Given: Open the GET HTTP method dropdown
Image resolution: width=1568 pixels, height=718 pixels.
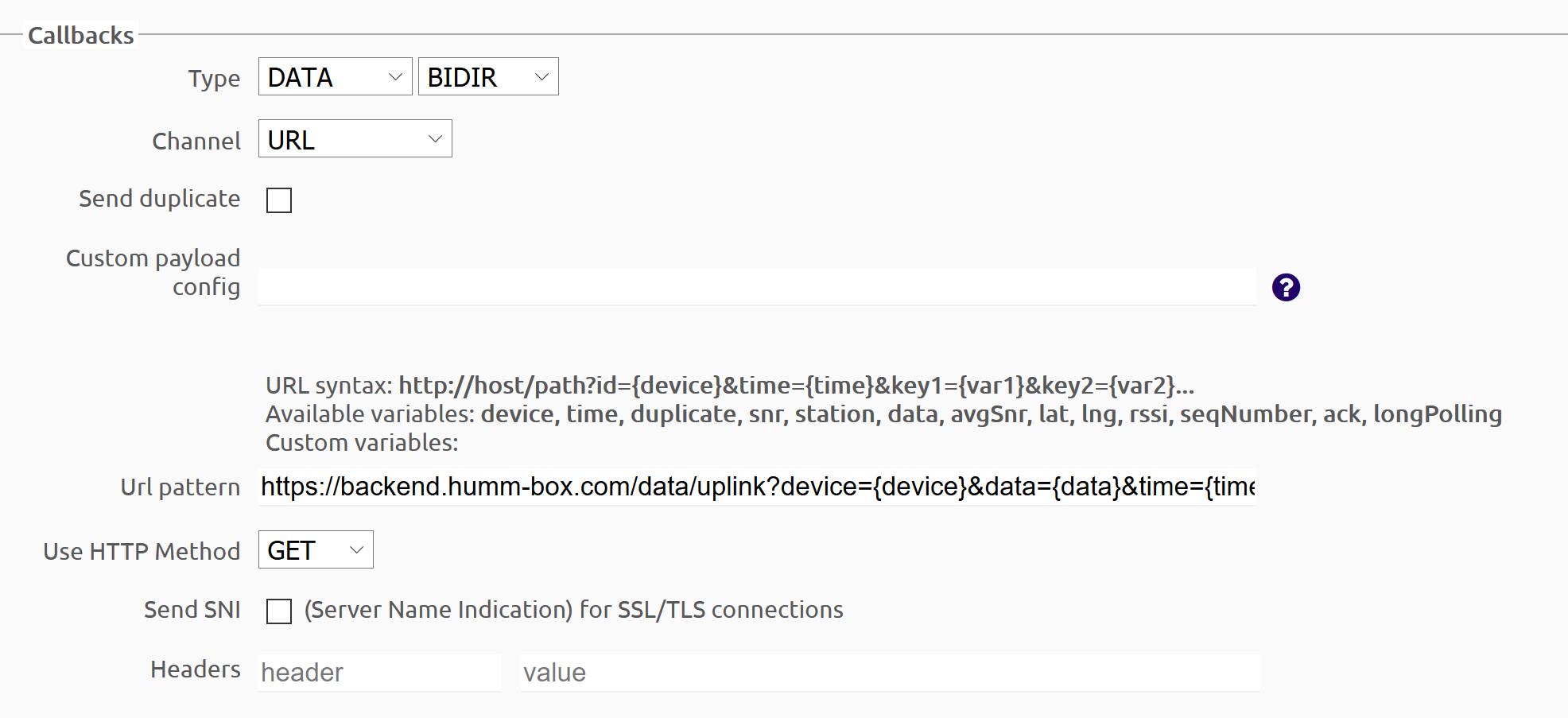Looking at the screenshot, I should coord(316,550).
